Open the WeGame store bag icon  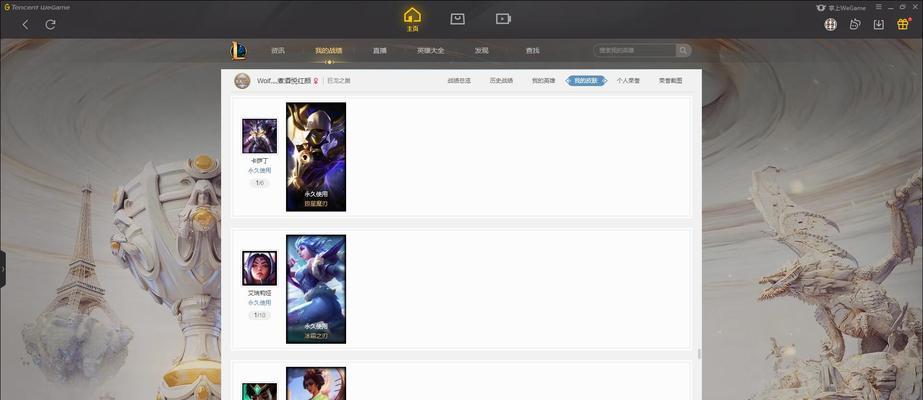coord(457,19)
